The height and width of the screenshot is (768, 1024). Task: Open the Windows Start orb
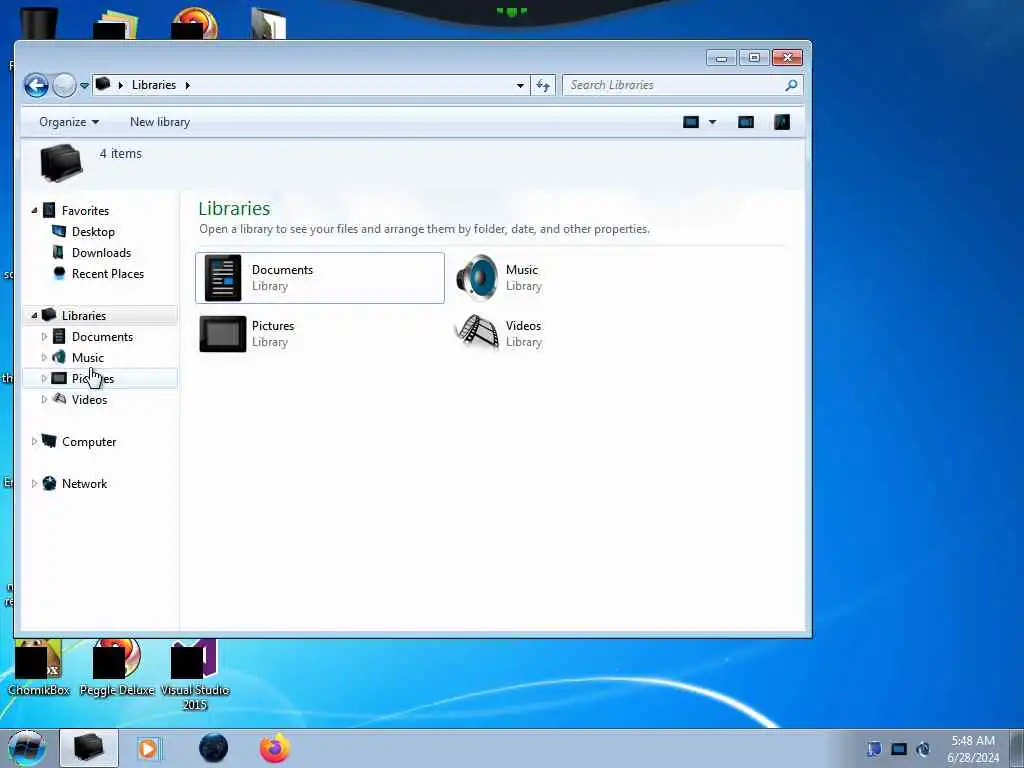pyautogui.click(x=26, y=749)
